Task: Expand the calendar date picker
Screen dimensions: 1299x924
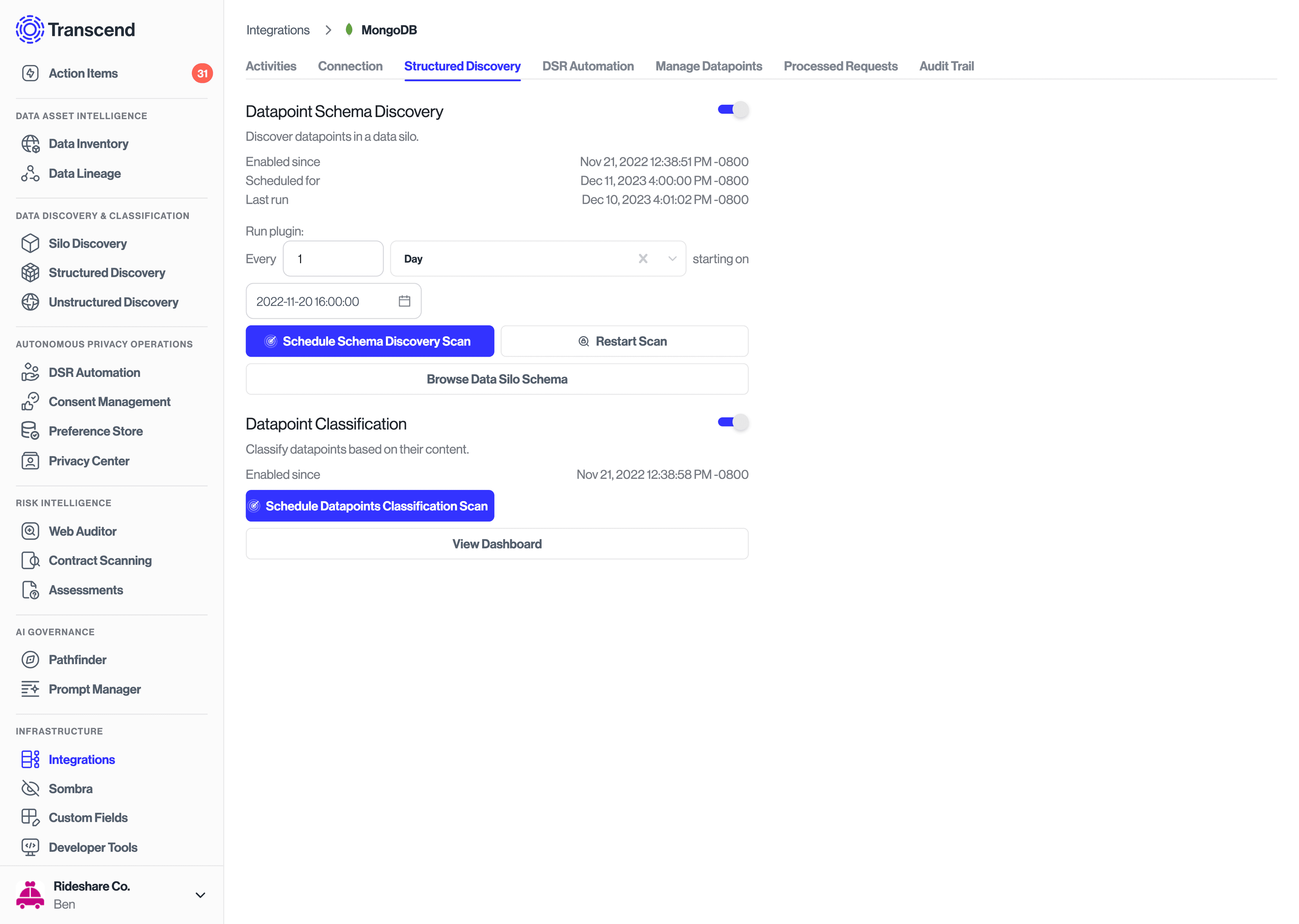Action: click(405, 301)
